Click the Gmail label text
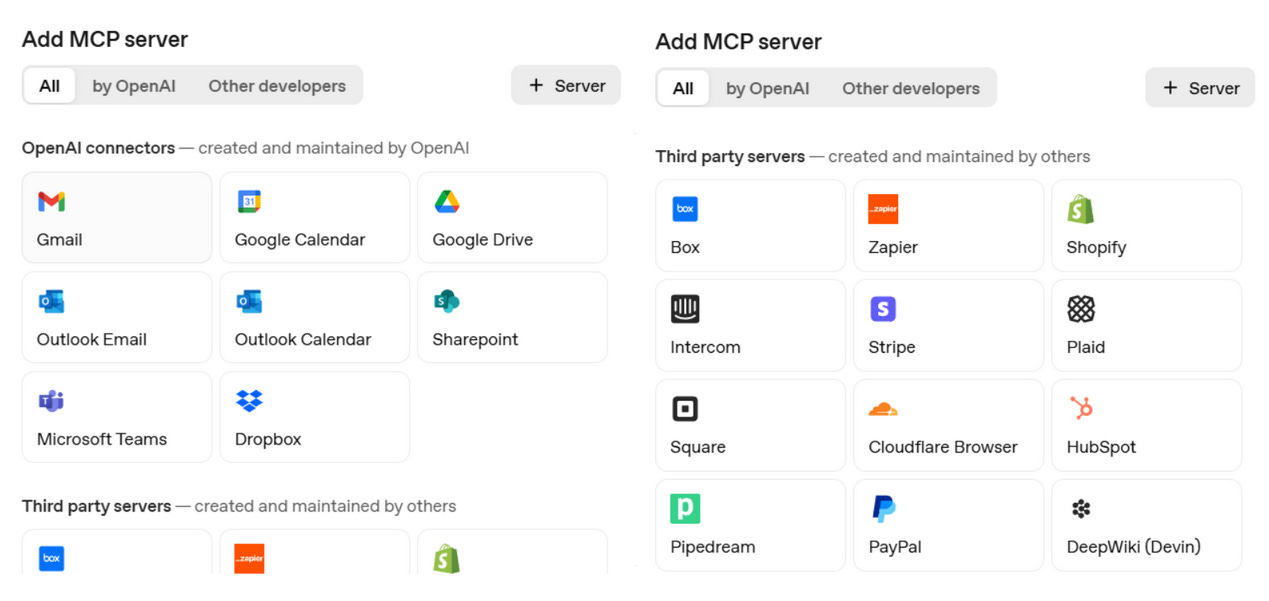 point(60,240)
